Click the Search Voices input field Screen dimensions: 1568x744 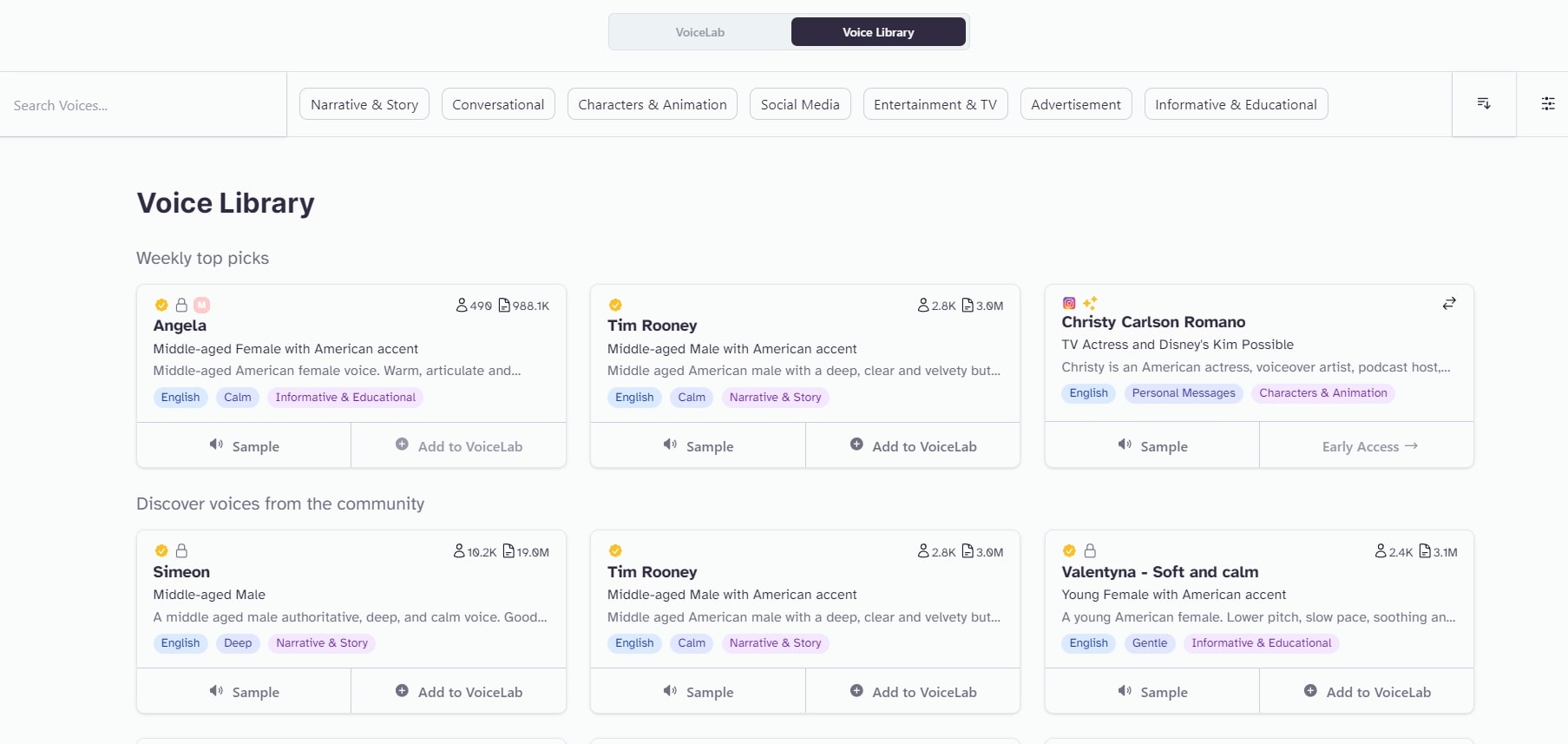(x=143, y=105)
